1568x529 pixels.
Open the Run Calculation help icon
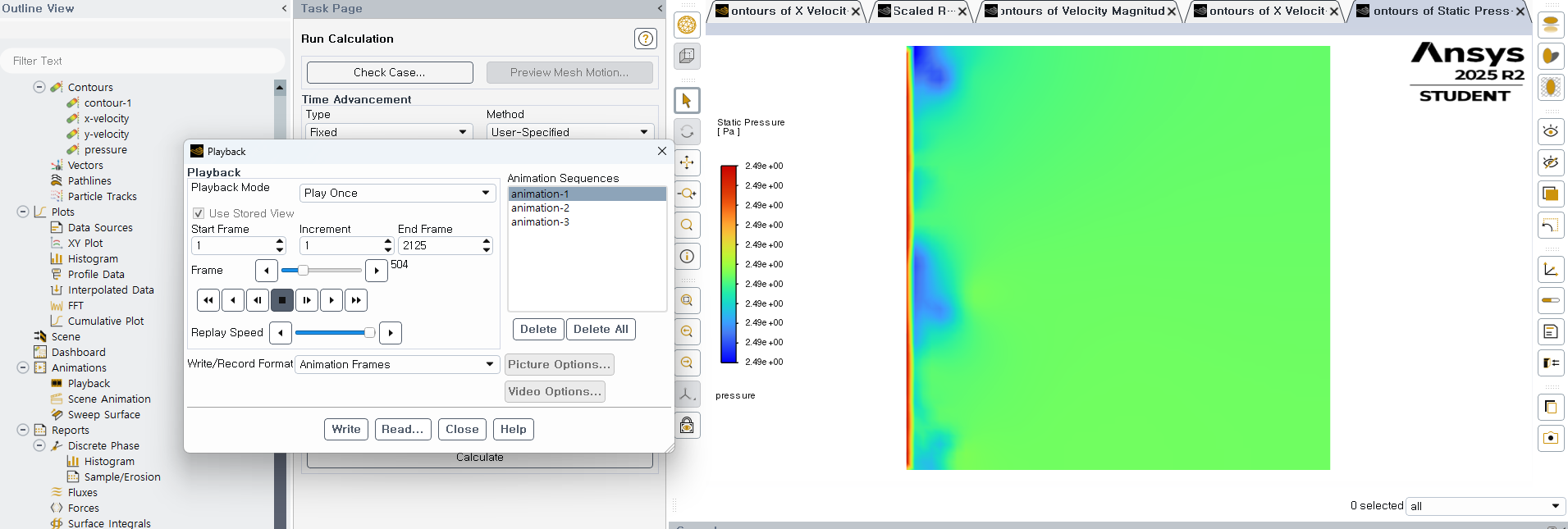646,39
